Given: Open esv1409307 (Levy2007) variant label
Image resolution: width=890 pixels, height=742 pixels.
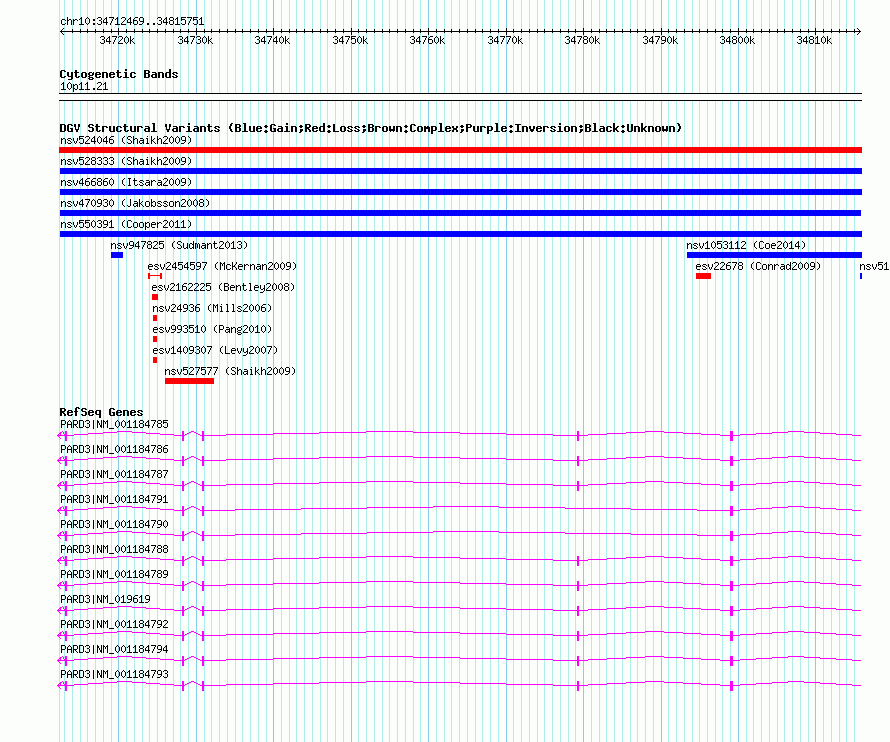Looking at the screenshot, I should (x=215, y=350).
